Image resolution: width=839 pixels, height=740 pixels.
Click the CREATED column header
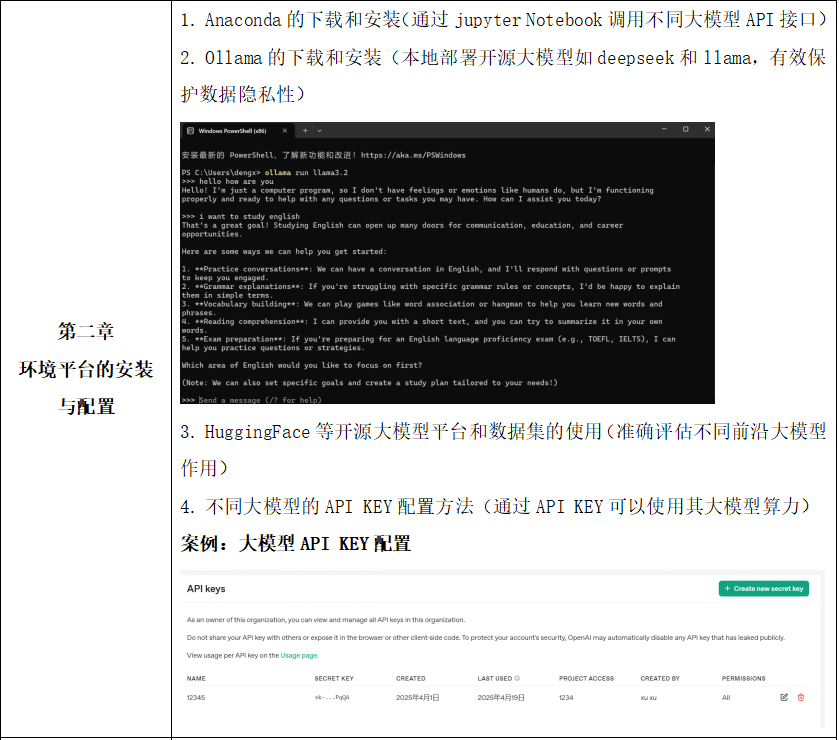tap(410, 678)
